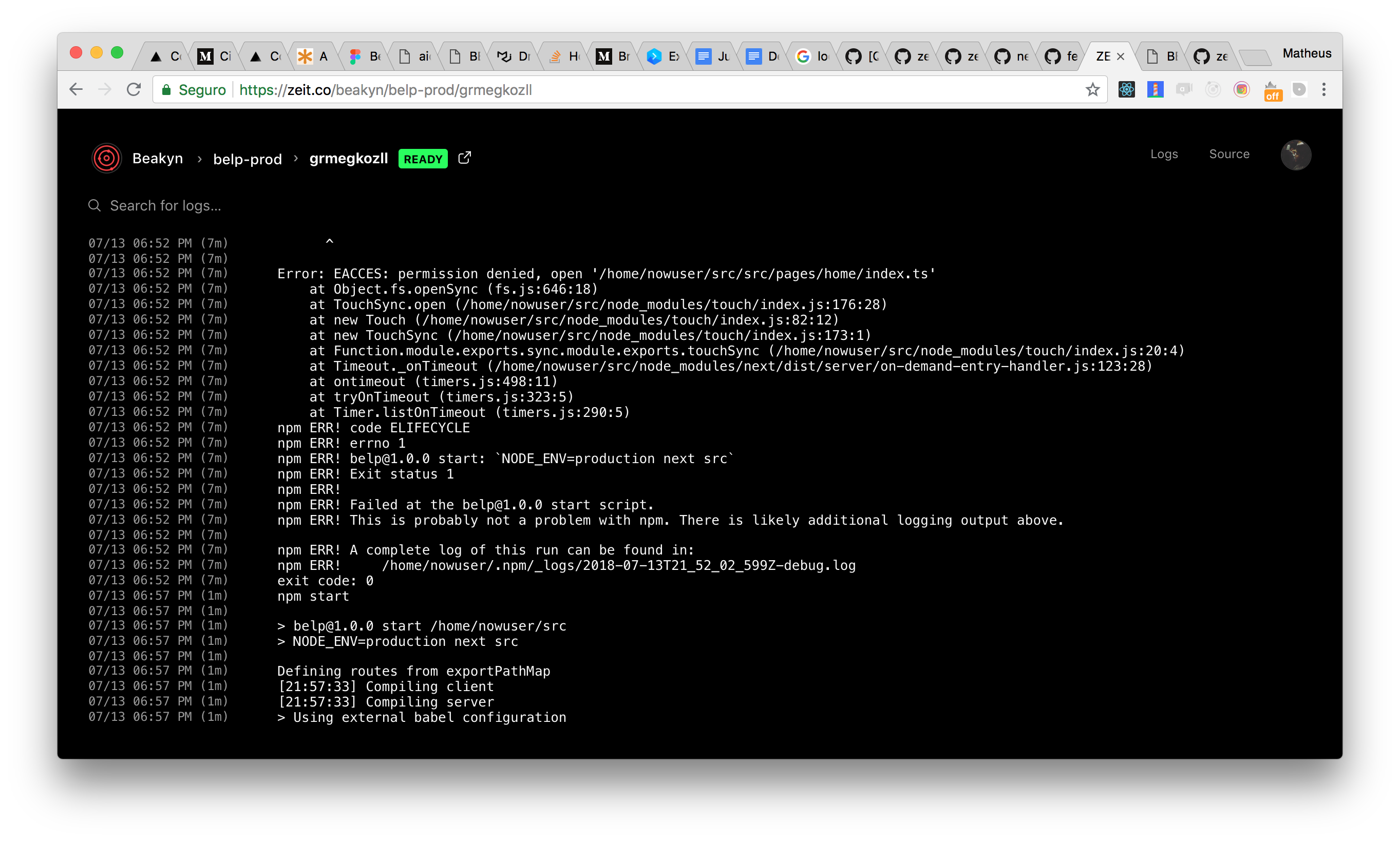Click the search magnifier in the logs search bar
This screenshot has width=1400, height=841.
click(94, 205)
